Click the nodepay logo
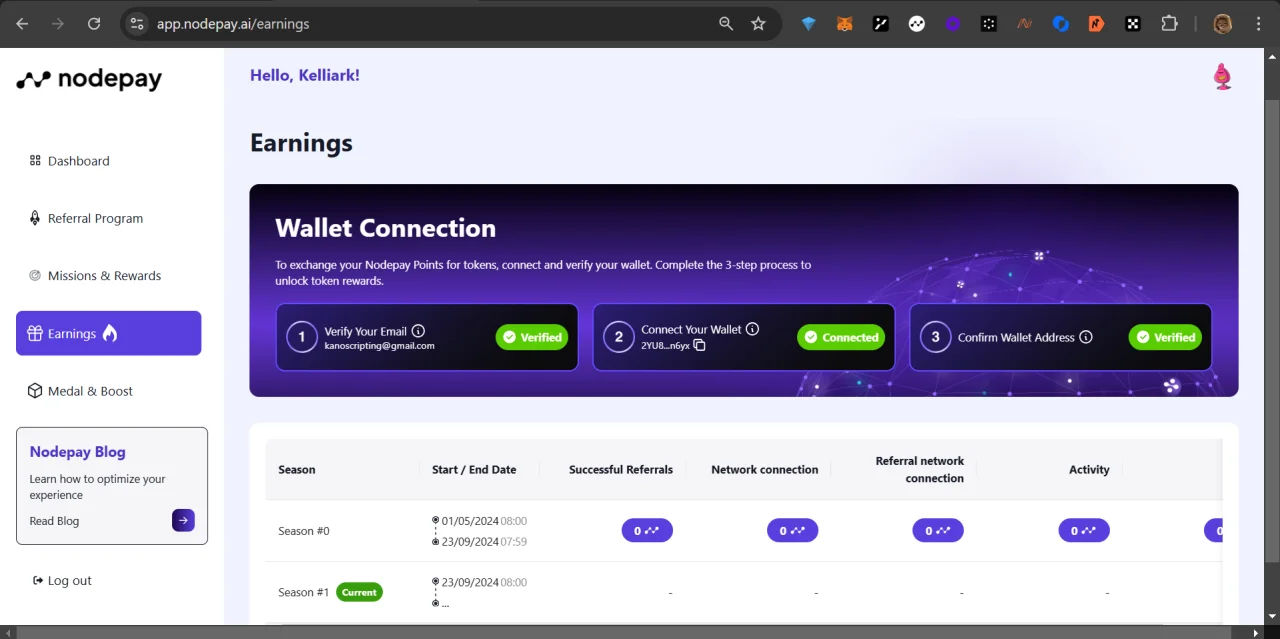Viewport: 1280px width, 639px height. (x=89, y=80)
